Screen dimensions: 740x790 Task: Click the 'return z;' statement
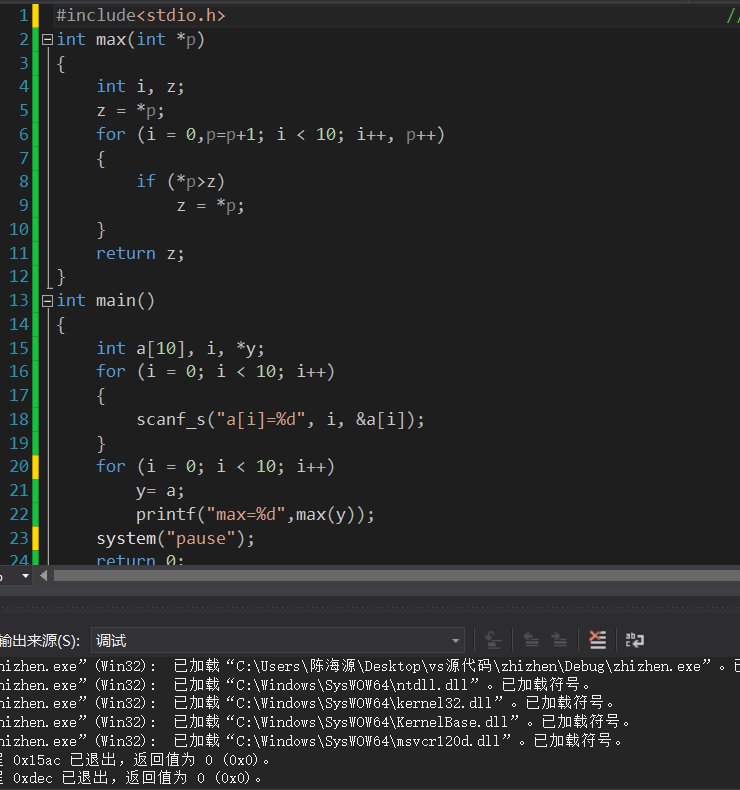(140, 253)
